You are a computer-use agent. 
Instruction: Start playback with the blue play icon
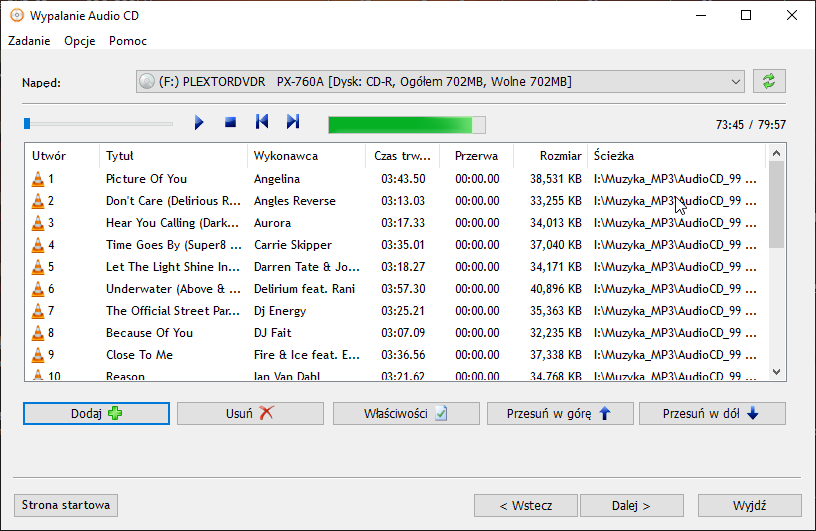pyautogui.click(x=199, y=123)
